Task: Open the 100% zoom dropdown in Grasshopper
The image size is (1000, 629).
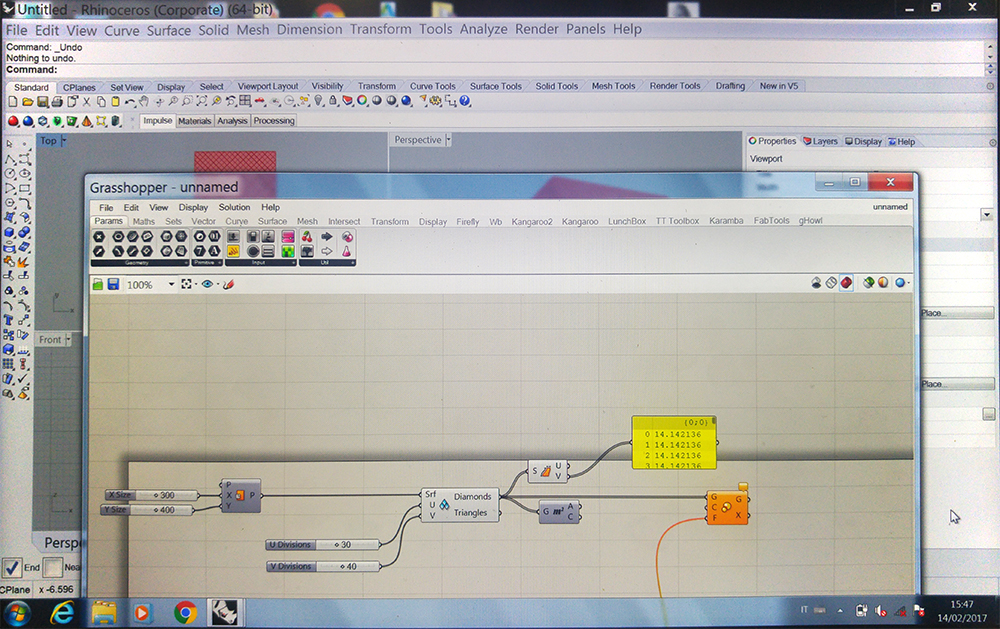Action: click(x=172, y=284)
